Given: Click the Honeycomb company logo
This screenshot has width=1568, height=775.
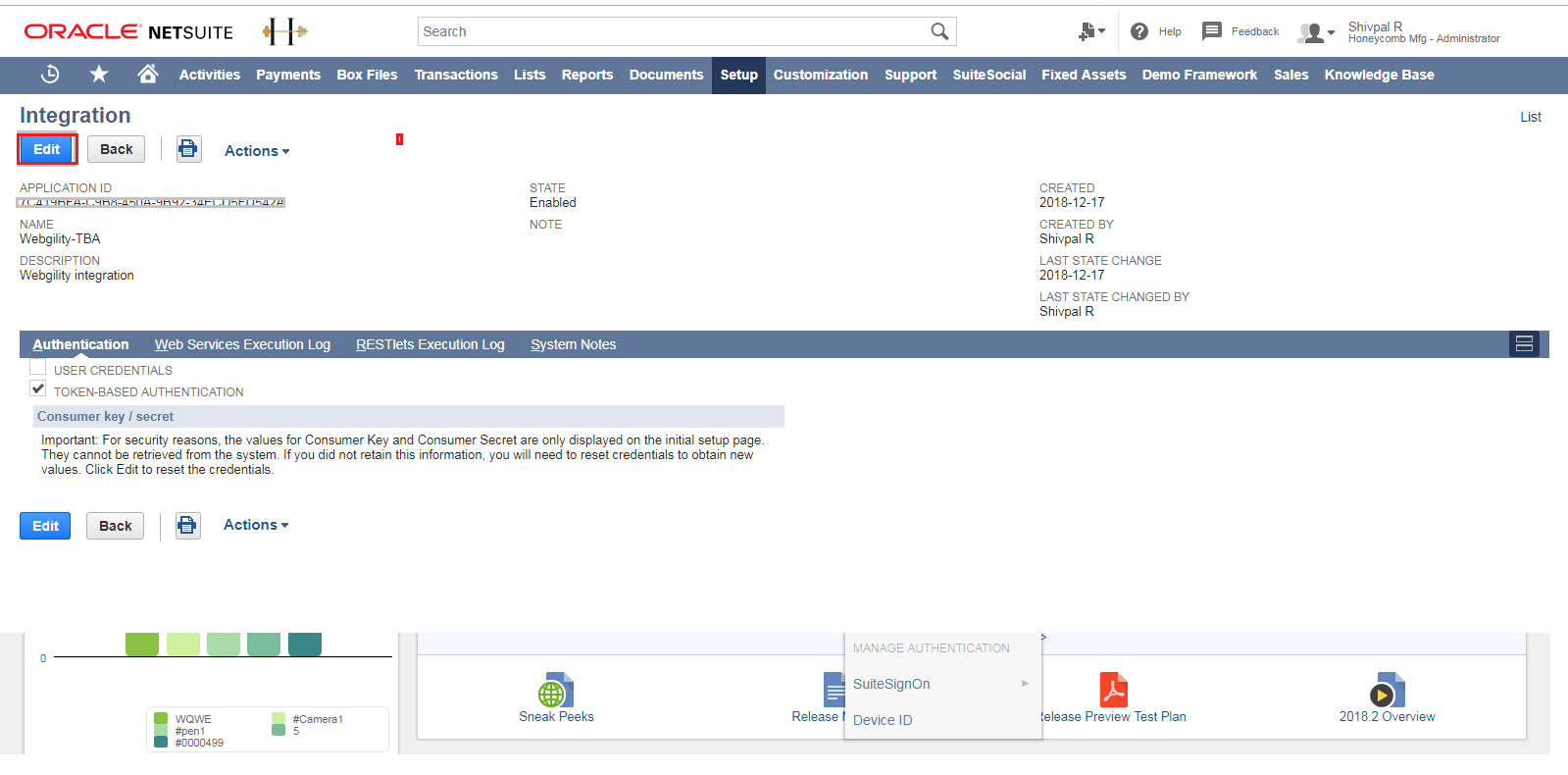Looking at the screenshot, I should [x=285, y=31].
